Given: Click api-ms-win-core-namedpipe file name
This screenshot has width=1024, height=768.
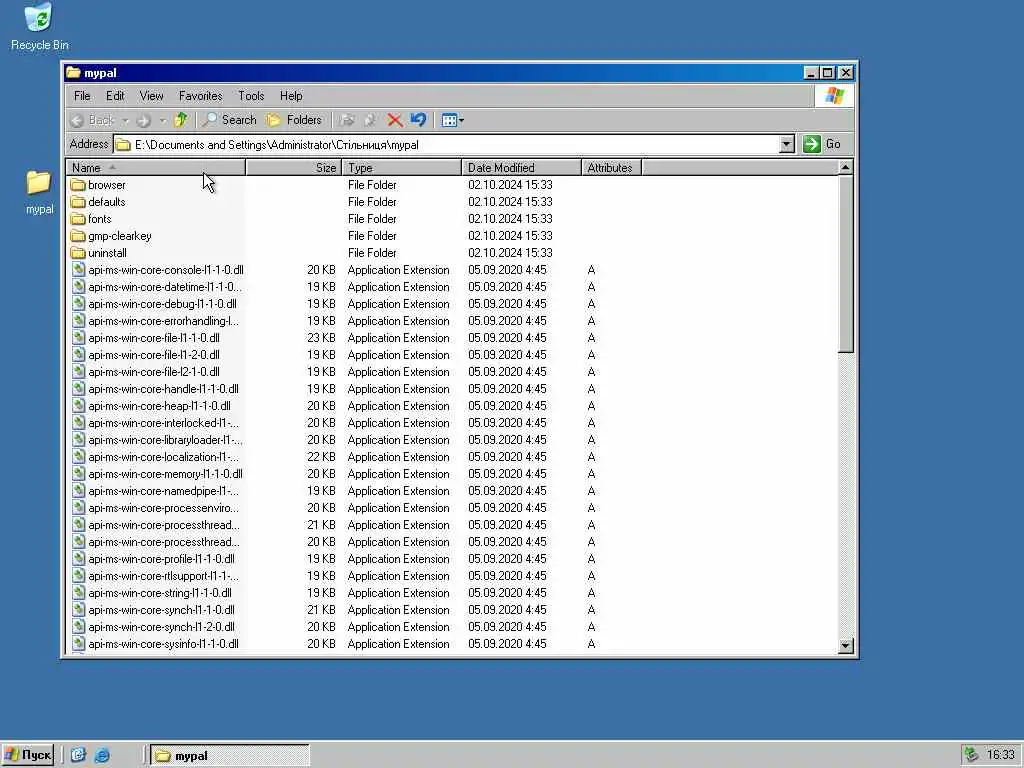Looking at the screenshot, I should (163, 490).
